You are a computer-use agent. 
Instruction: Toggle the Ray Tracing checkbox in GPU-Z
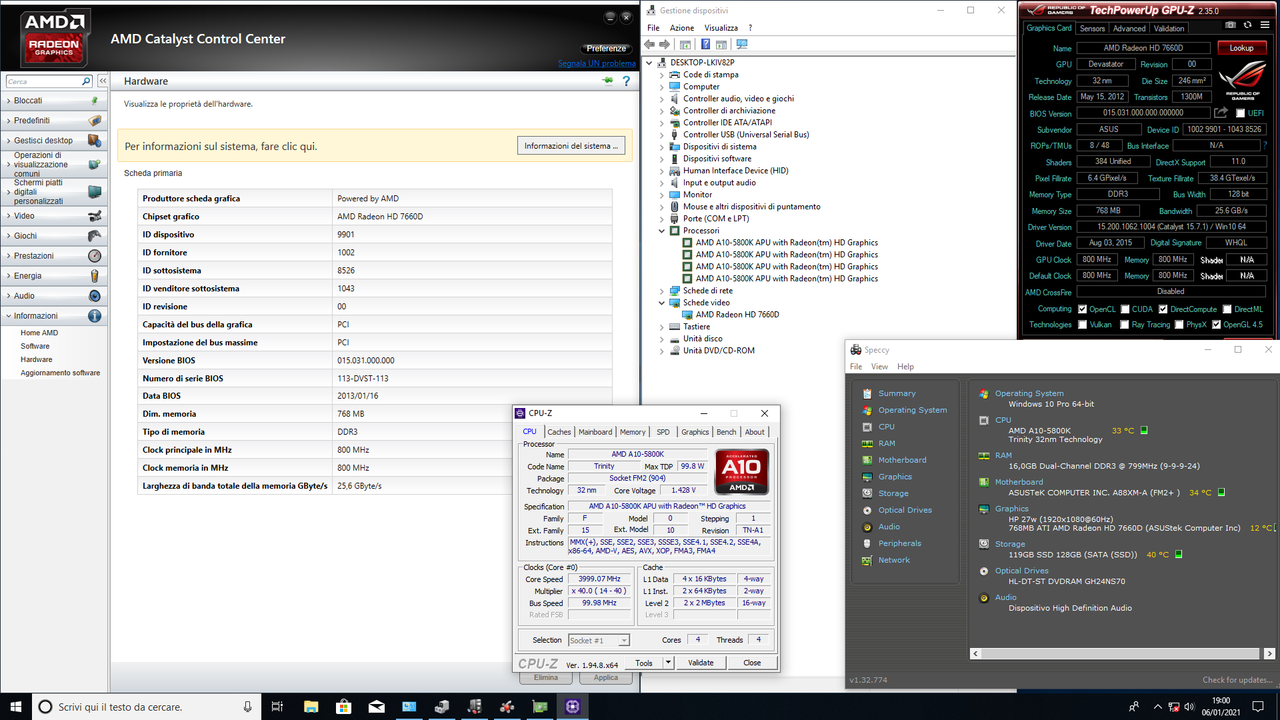pyautogui.click(x=1124, y=325)
